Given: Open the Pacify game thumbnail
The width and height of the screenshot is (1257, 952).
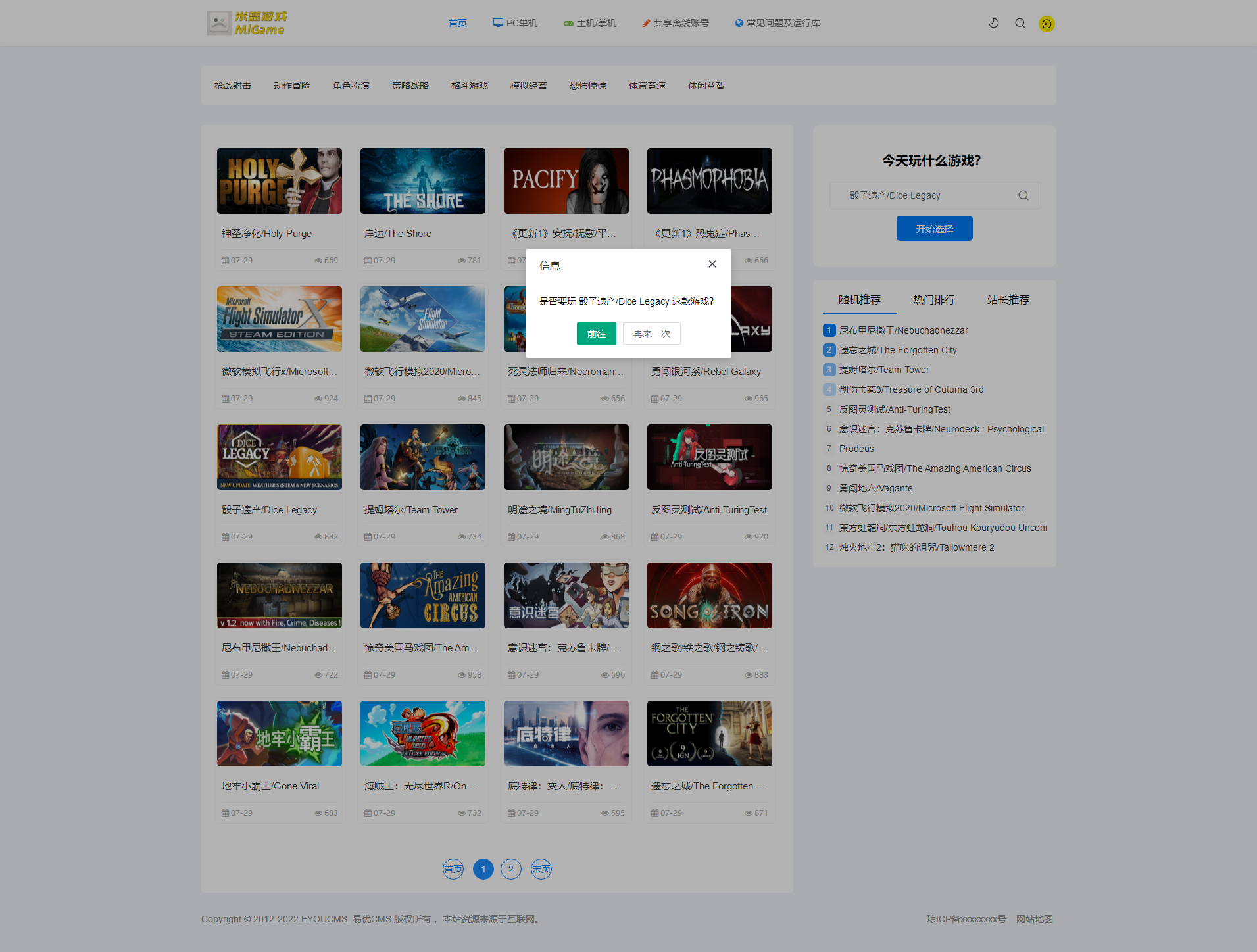Looking at the screenshot, I should tap(566, 181).
